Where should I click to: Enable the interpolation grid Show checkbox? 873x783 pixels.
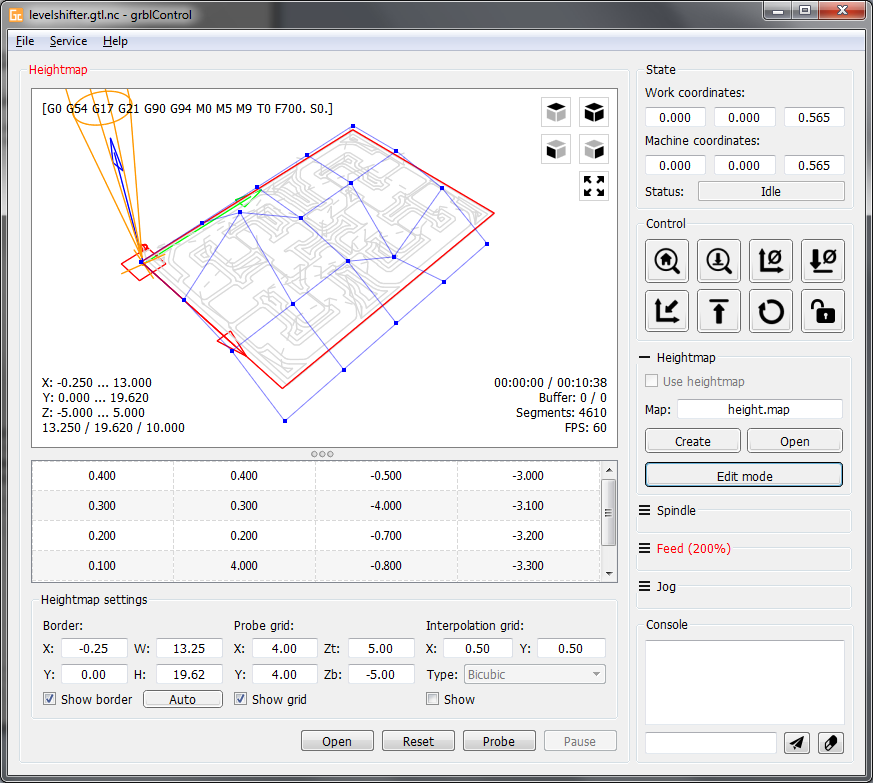pyautogui.click(x=433, y=700)
